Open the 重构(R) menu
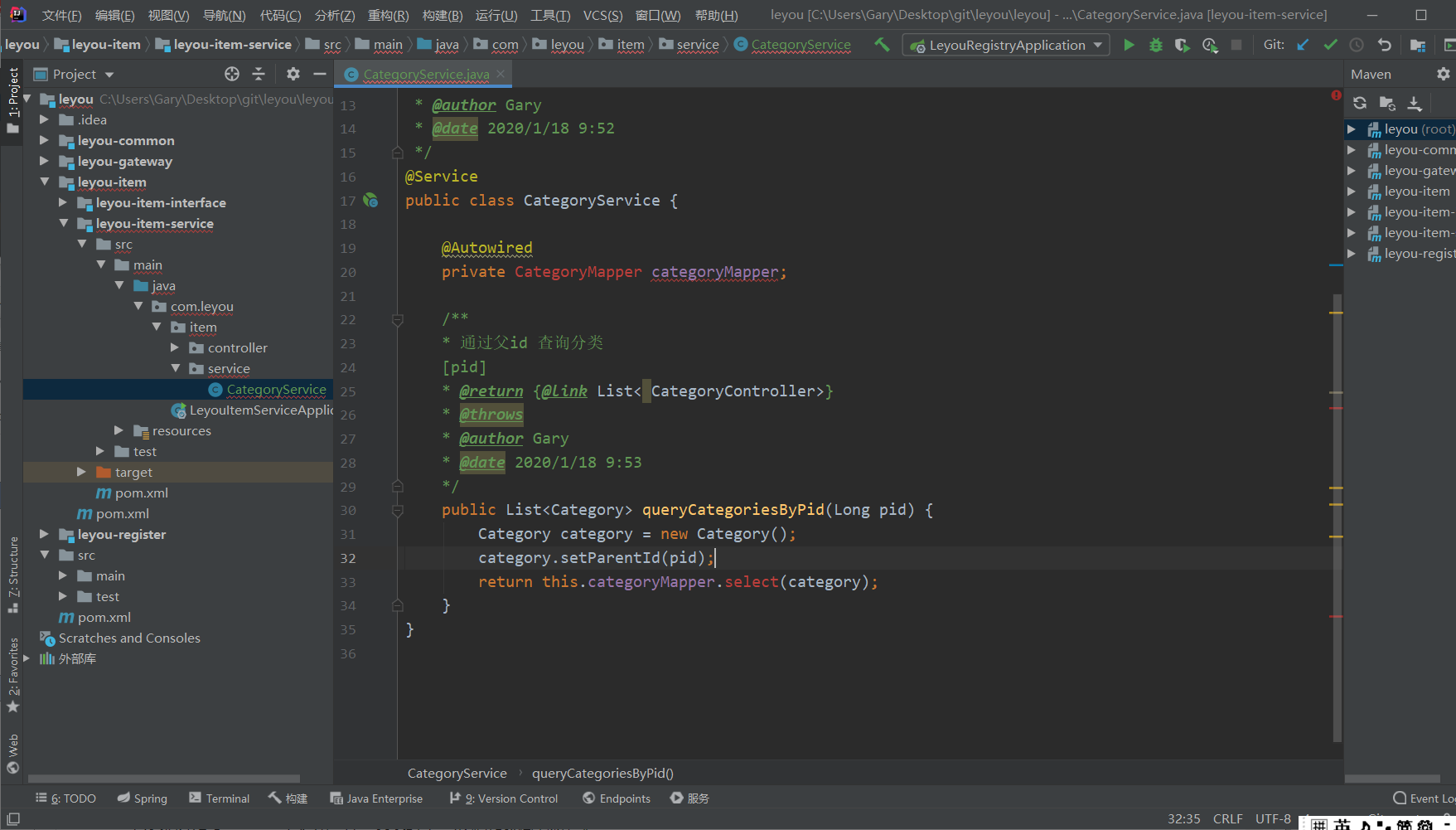This screenshot has height=830, width=1456. coord(389,15)
